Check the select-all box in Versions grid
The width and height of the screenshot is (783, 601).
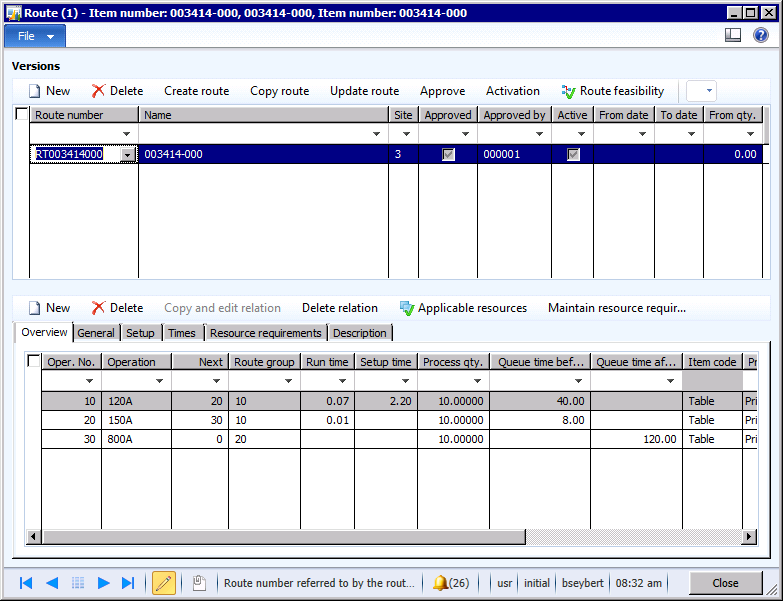22,115
